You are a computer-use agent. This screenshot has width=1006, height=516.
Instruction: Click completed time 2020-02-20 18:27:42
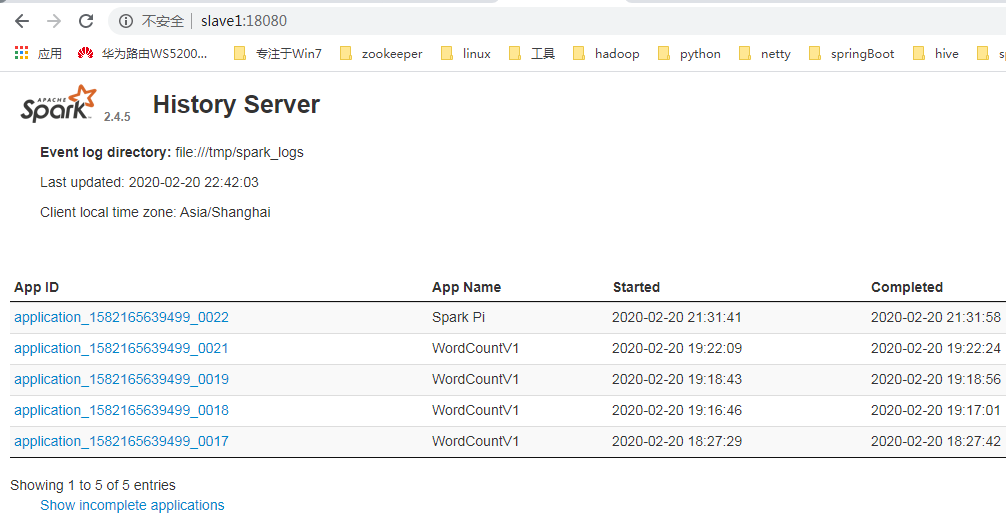pyautogui.click(x=935, y=441)
